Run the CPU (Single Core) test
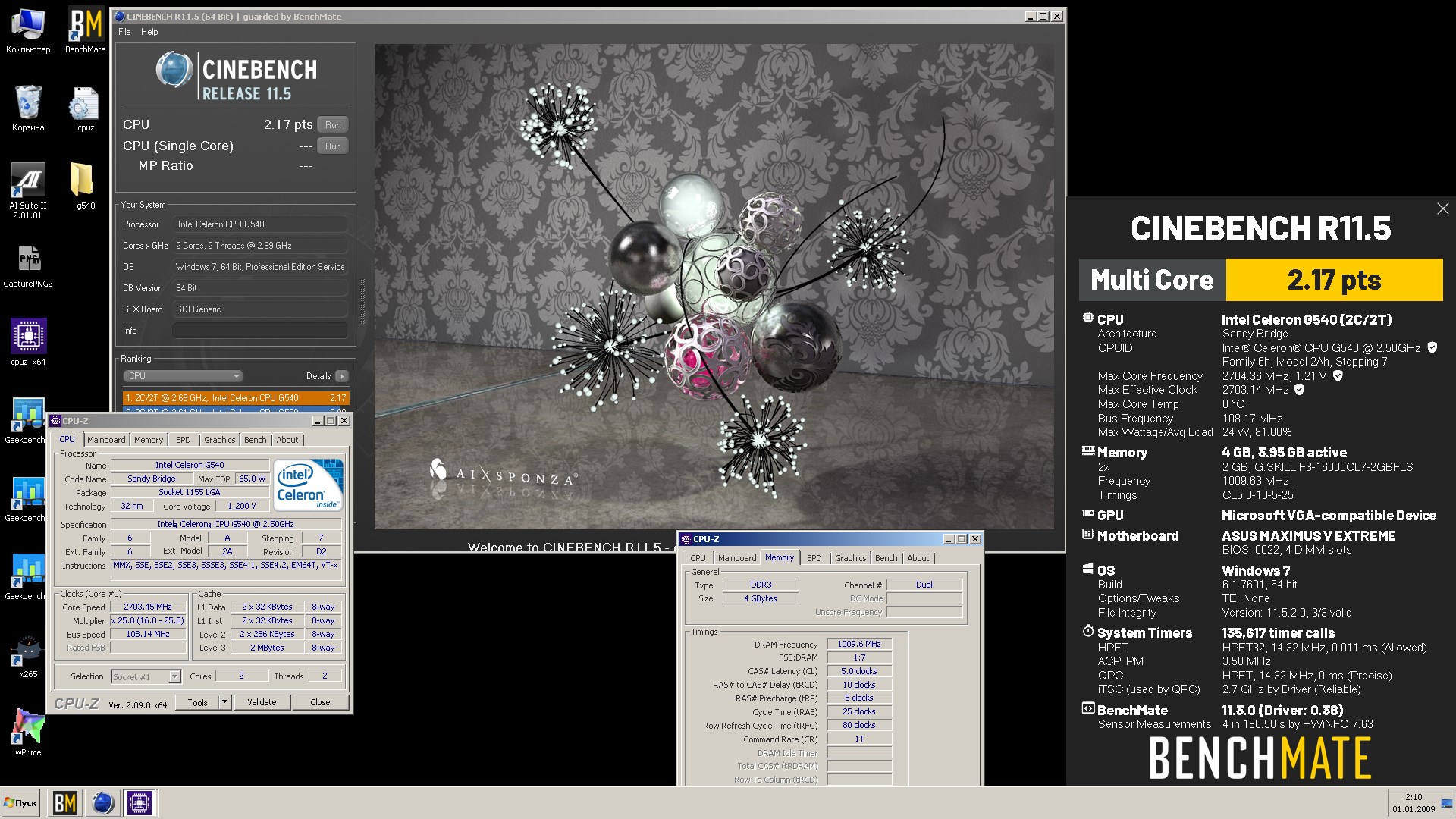The height and width of the screenshot is (819, 1456). [333, 146]
